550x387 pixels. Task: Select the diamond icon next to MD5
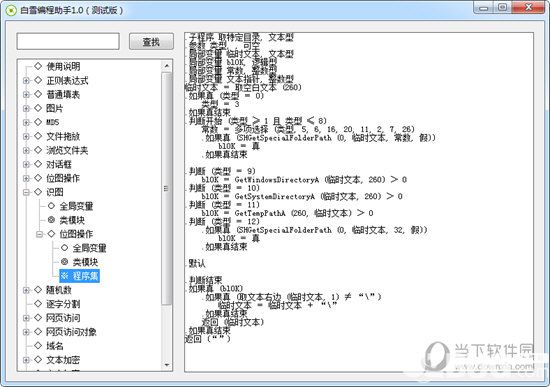(38, 122)
